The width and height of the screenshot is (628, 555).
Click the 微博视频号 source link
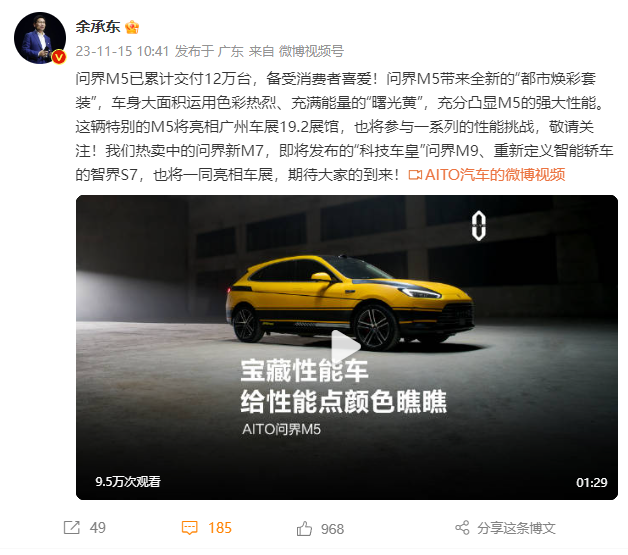[311, 51]
